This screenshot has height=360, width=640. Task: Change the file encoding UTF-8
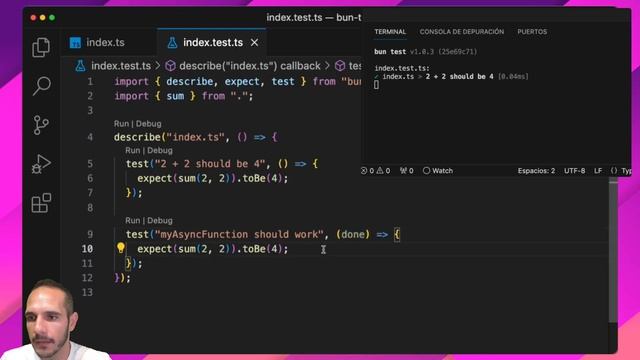pos(574,171)
